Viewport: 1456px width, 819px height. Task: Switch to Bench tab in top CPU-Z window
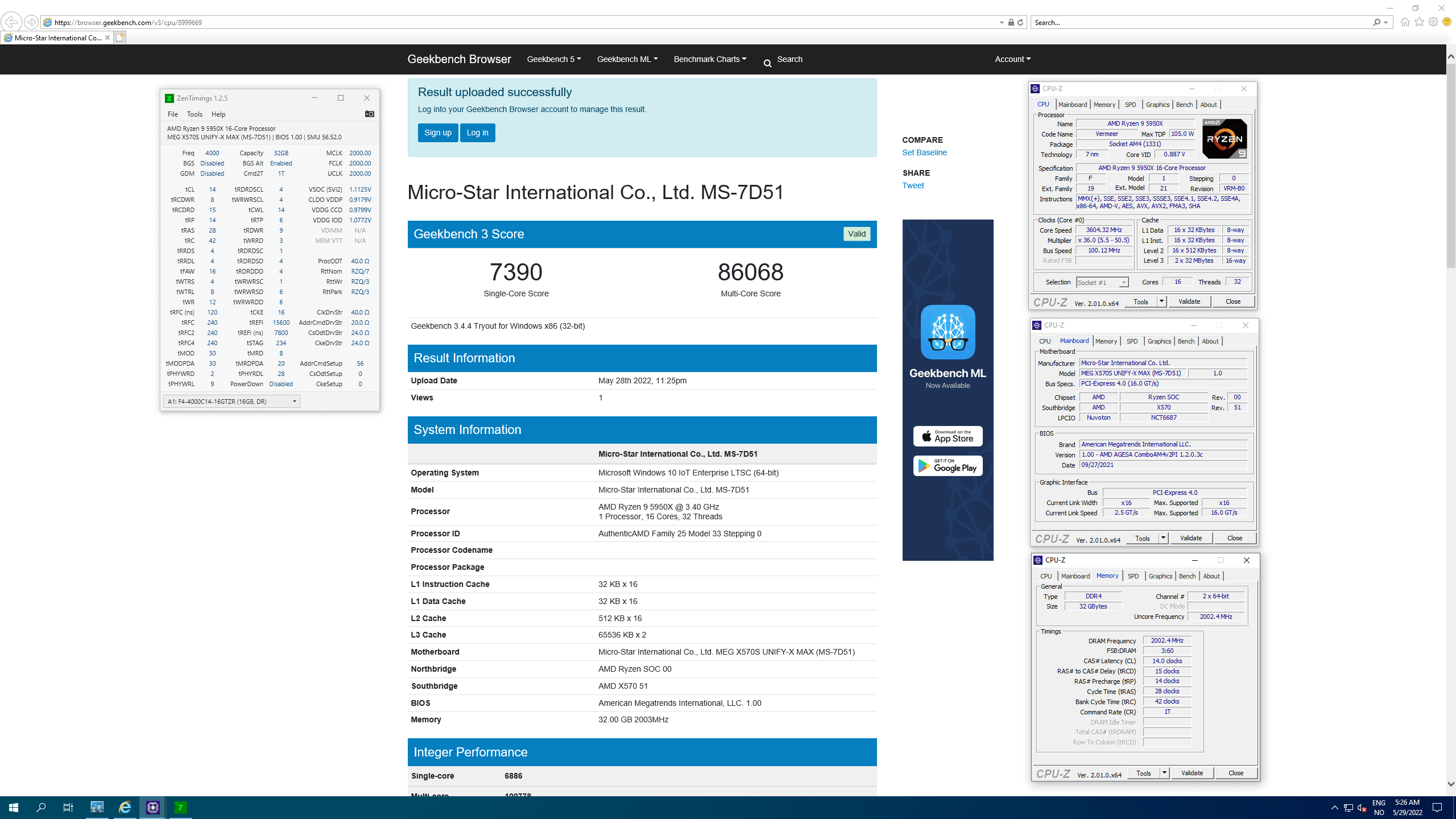[x=1184, y=105]
